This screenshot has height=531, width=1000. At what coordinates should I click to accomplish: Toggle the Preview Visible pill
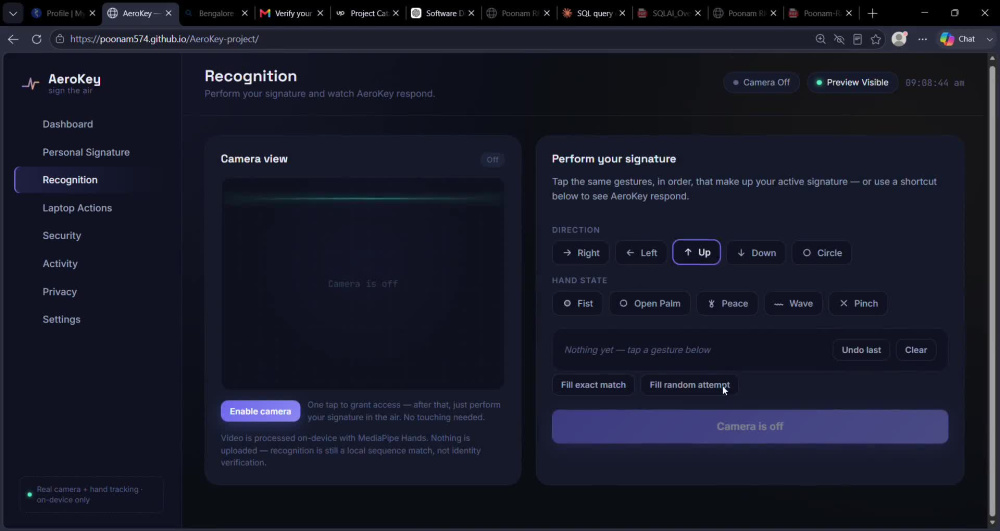(x=852, y=82)
